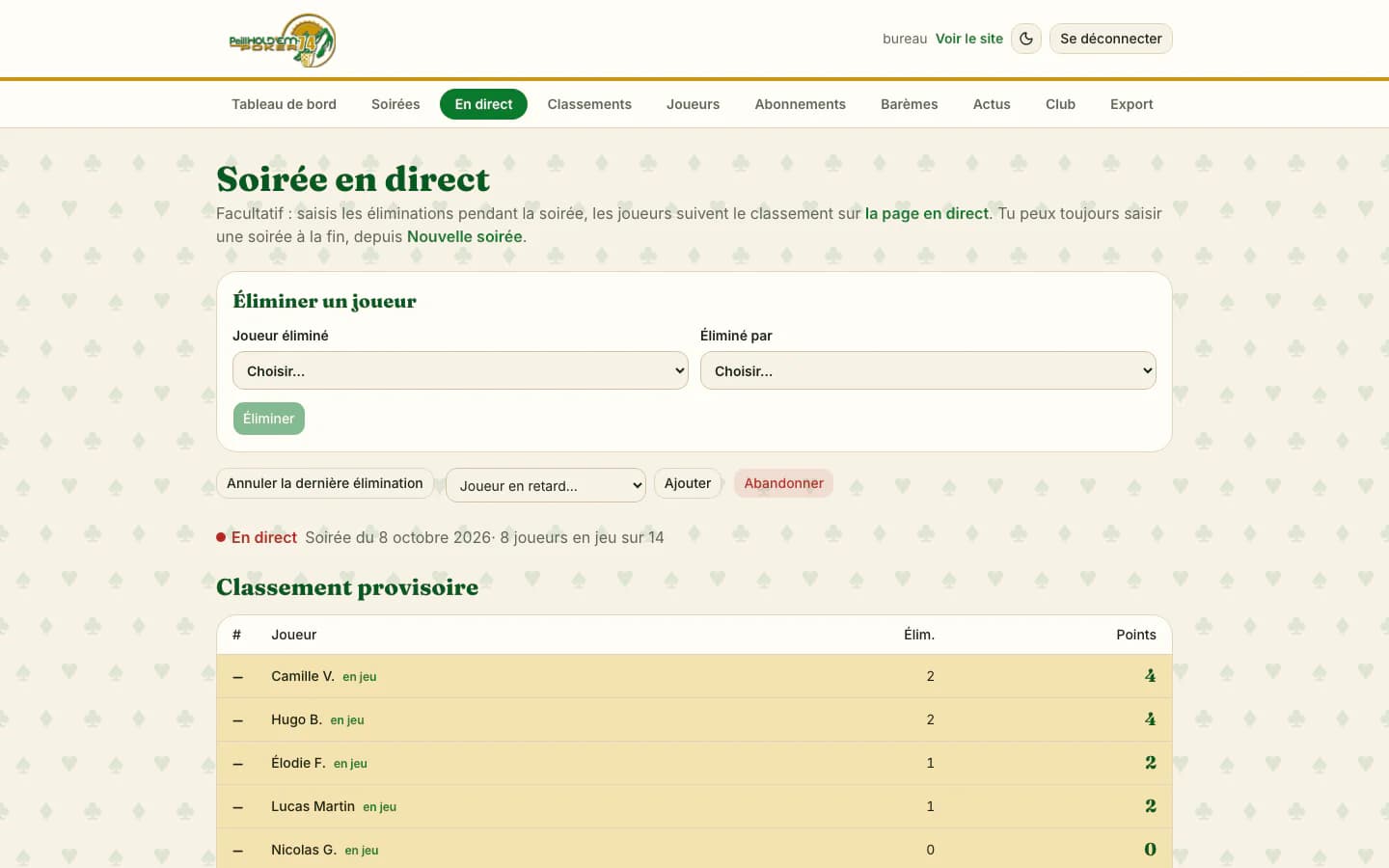Click the green Éliminer button
Screen dimensions: 1389x868
[x=268, y=419]
